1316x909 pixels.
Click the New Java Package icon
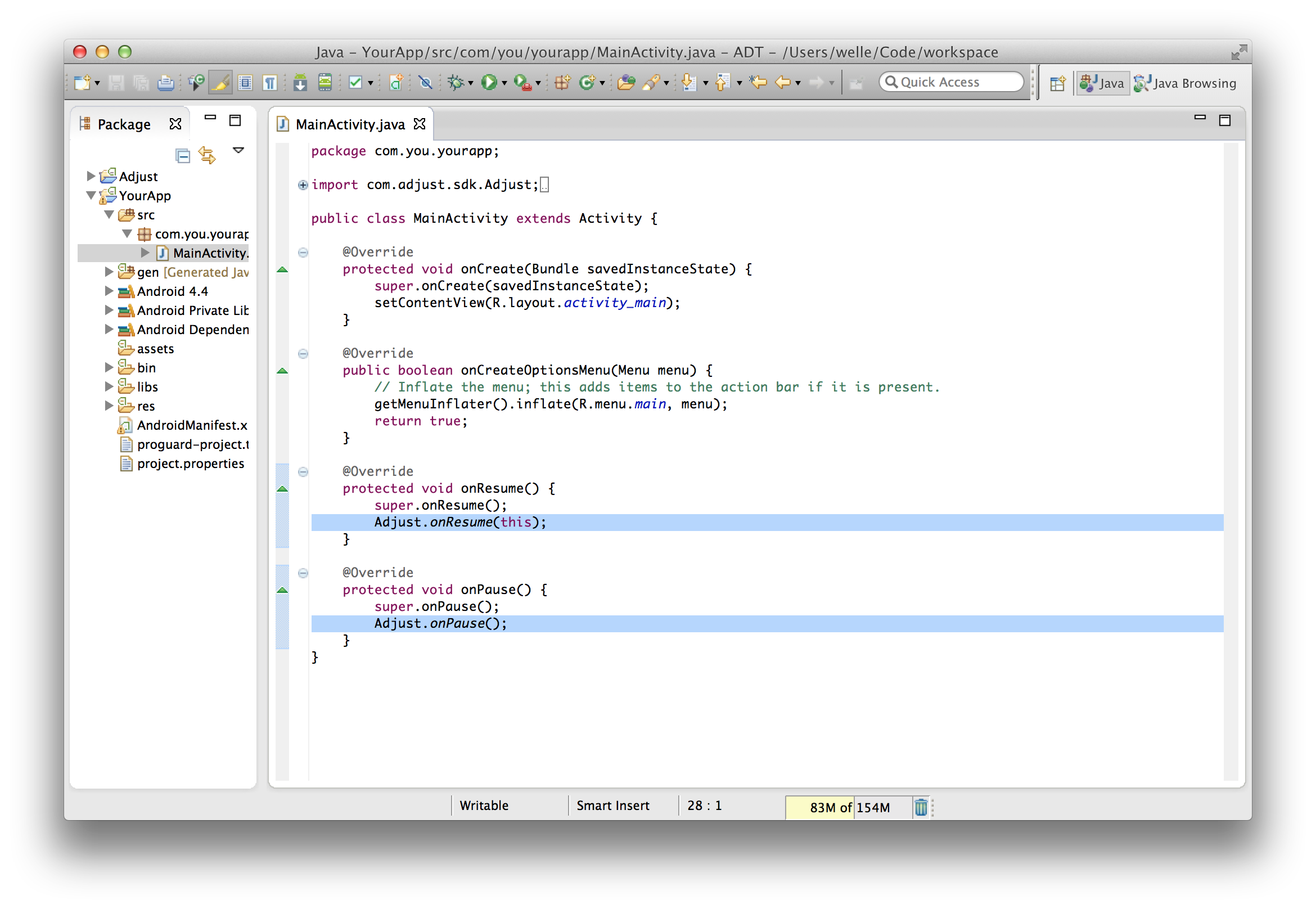point(562,83)
